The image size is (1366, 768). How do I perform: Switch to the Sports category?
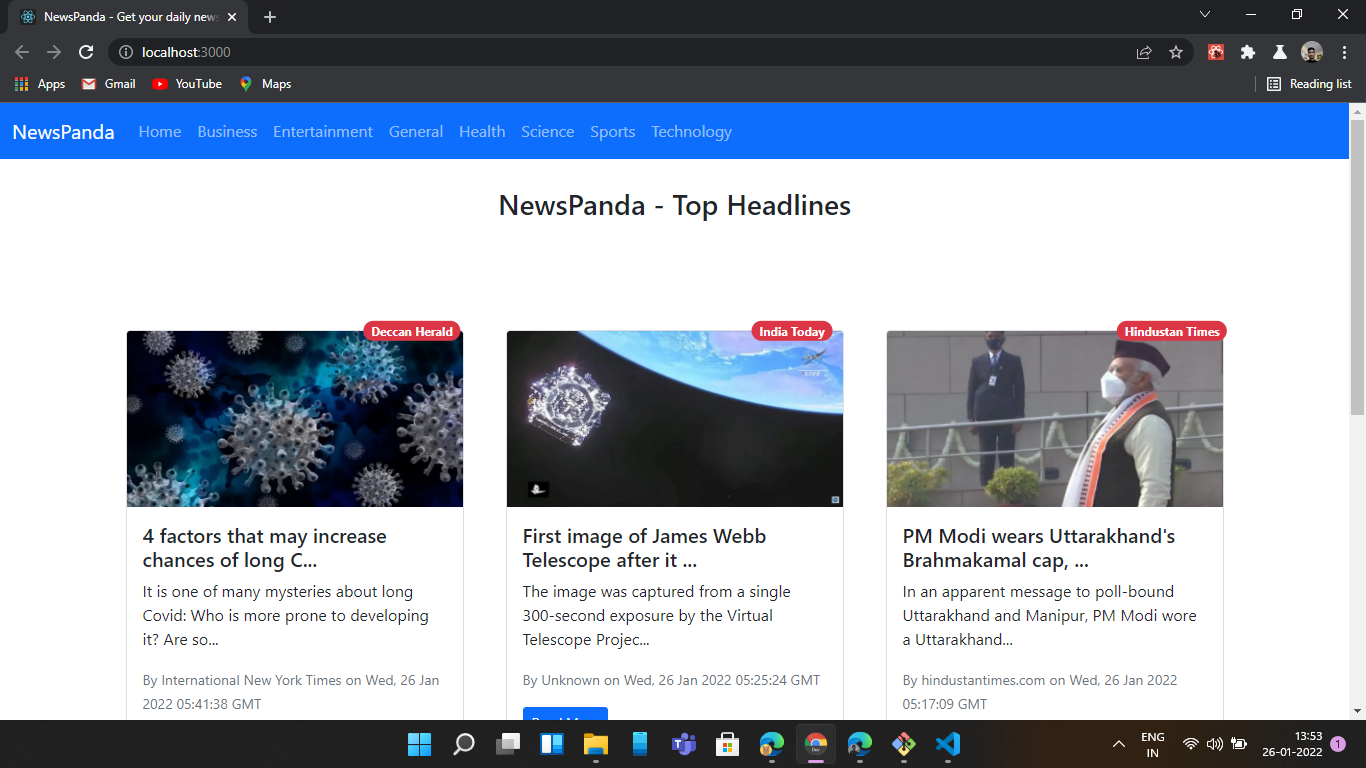(612, 131)
